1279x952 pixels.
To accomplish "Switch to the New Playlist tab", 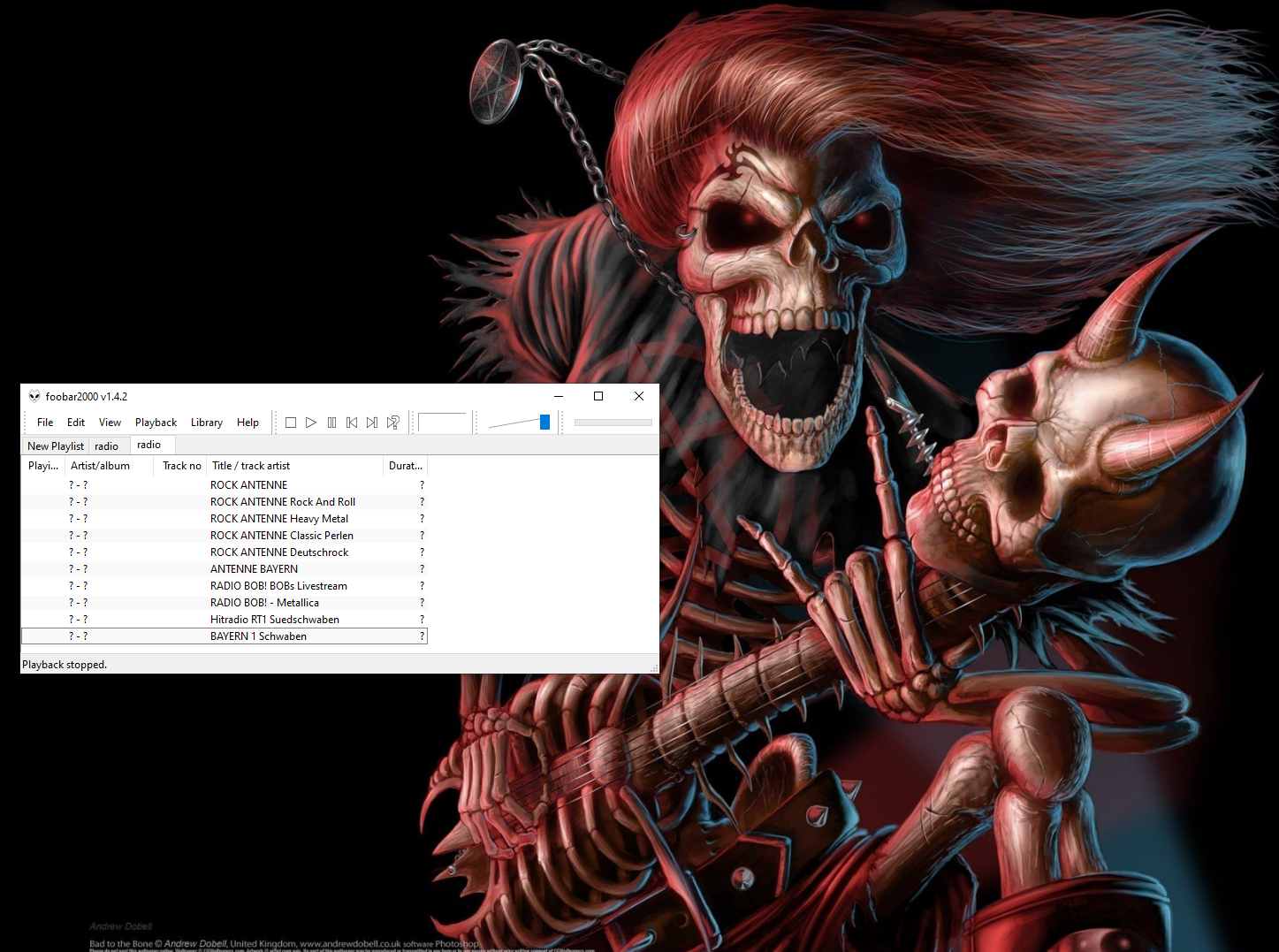I will pyautogui.click(x=56, y=446).
